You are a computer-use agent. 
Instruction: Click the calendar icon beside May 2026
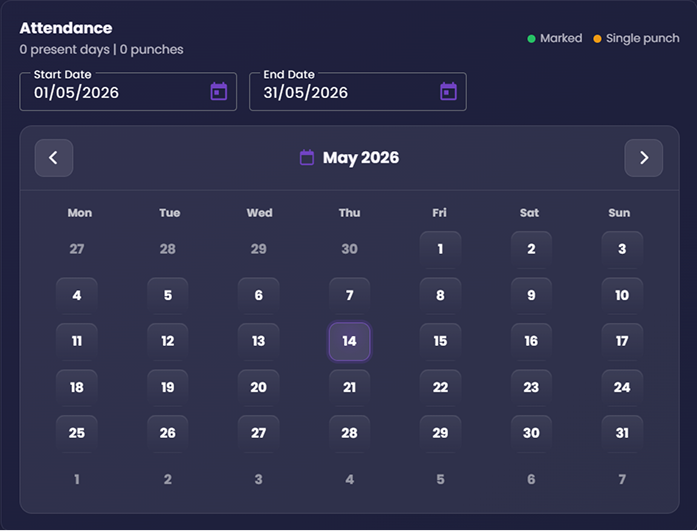(x=307, y=158)
